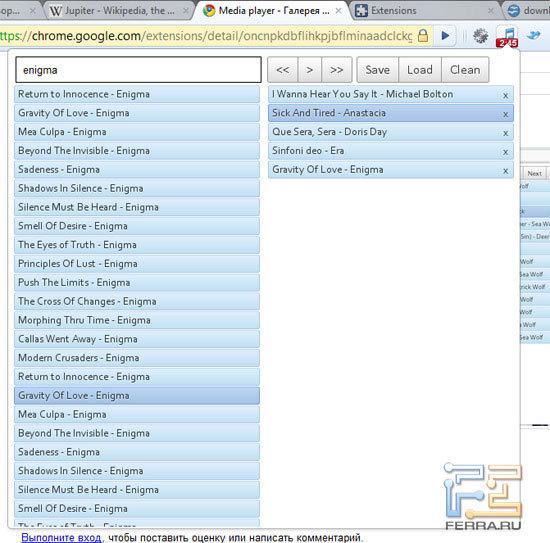Click second Silence Must Be Heard result
This screenshot has width=550, height=543.
(x=137, y=490)
